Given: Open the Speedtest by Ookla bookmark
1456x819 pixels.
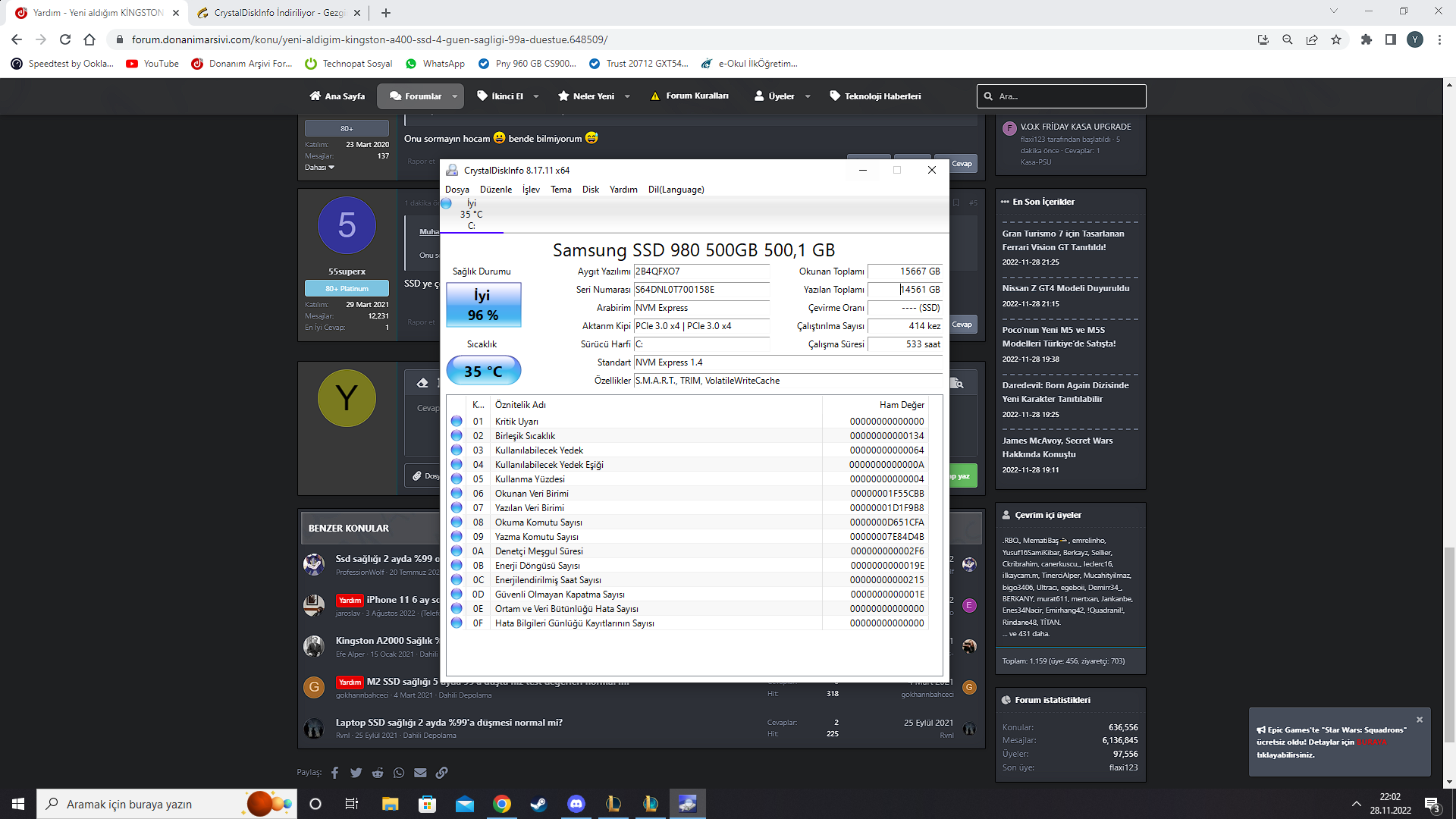Looking at the screenshot, I should pyautogui.click(x=62, y=64).
